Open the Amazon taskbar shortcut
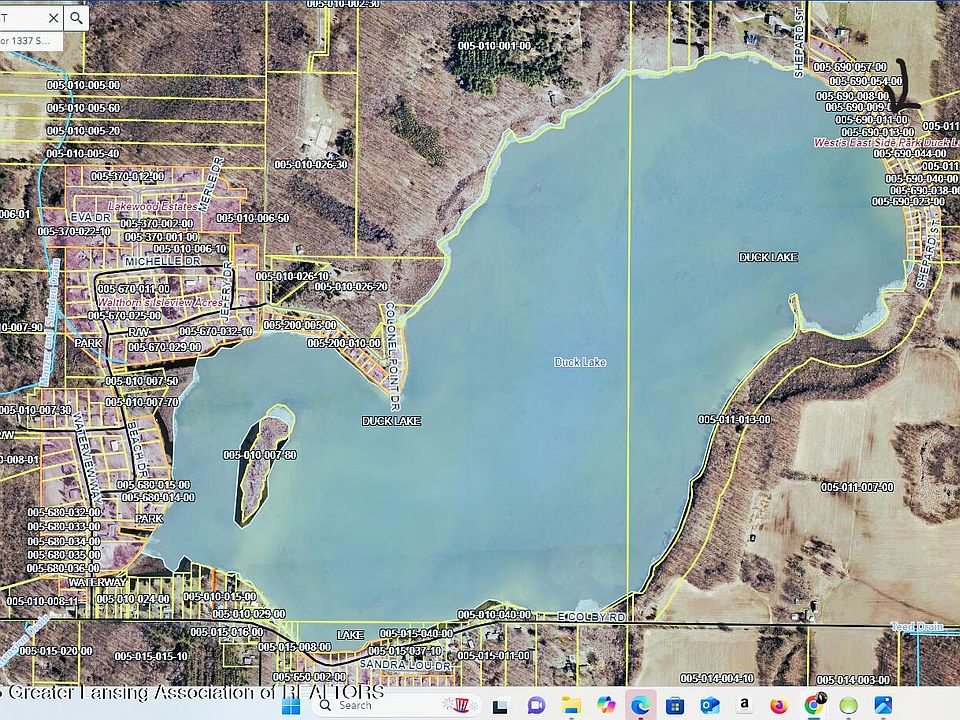 (x=745, y=705)
